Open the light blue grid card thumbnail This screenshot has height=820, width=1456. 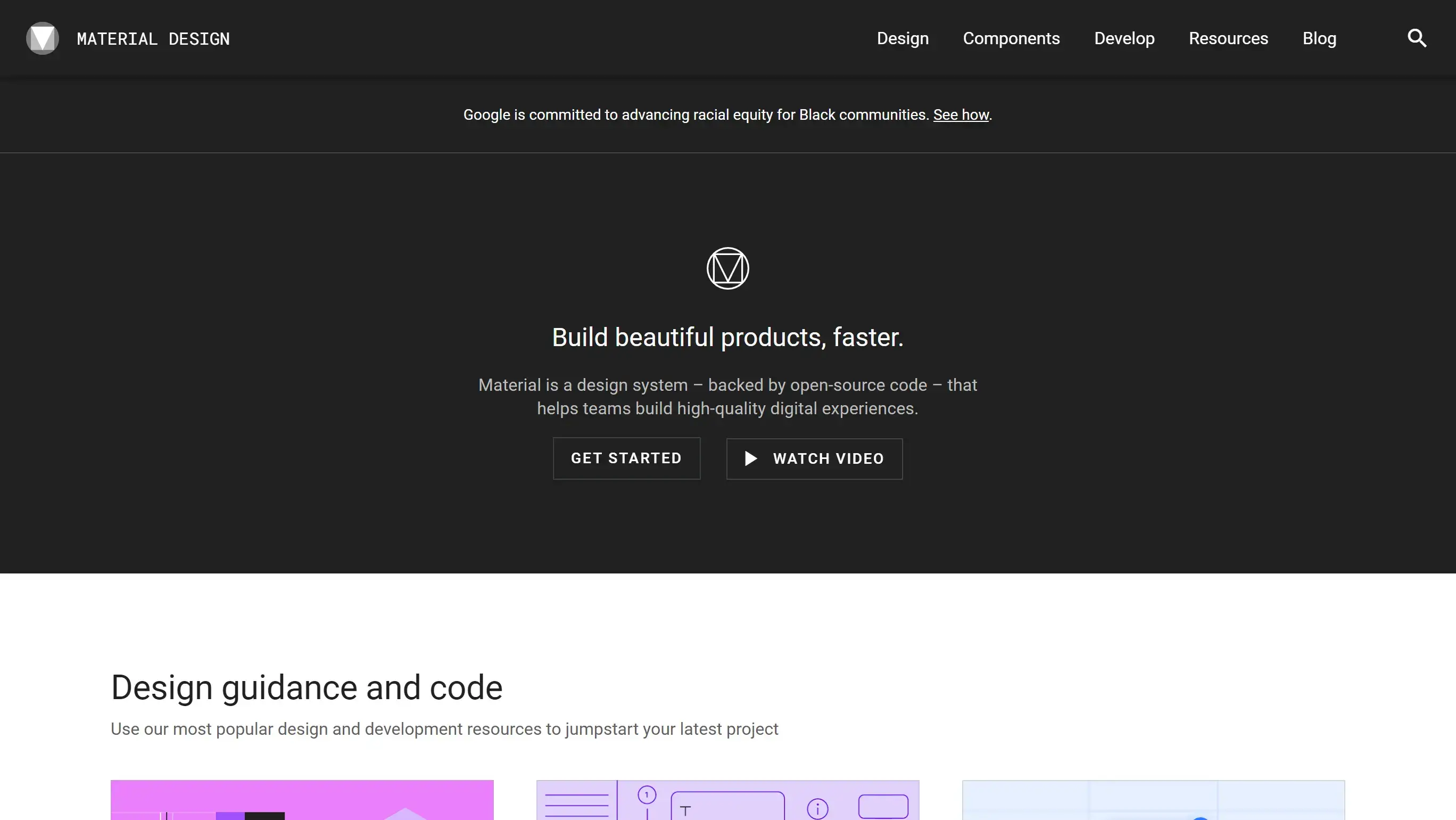click(1153, 800)
